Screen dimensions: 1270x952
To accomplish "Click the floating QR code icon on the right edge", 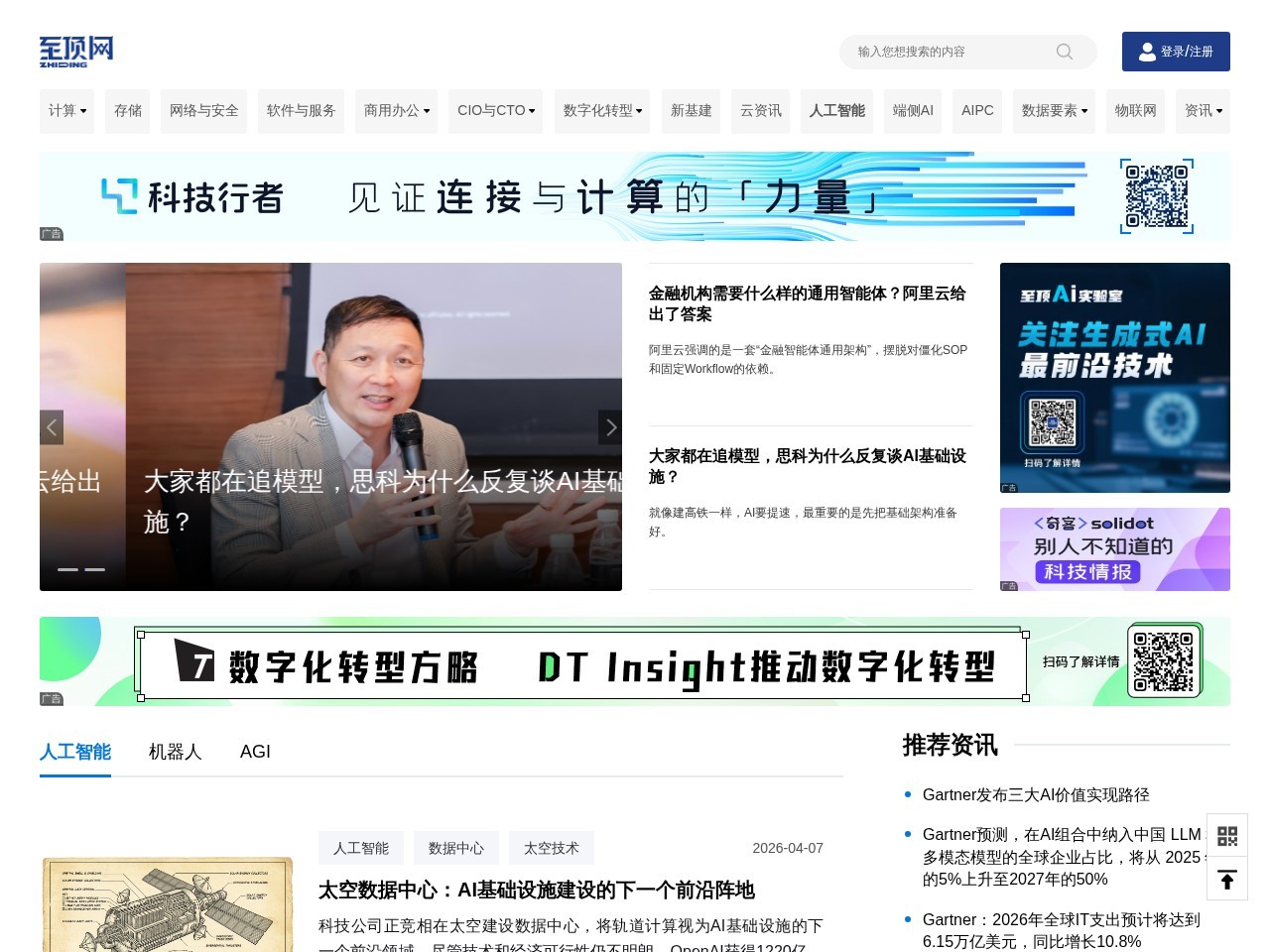I will point(1227,836).
